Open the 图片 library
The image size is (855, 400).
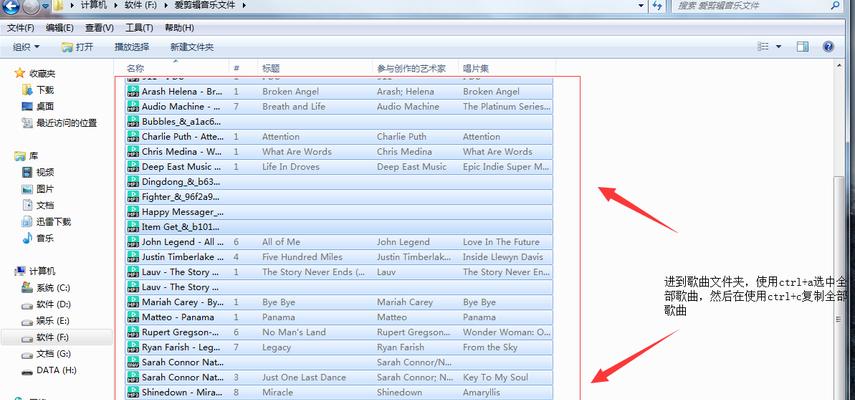click(38, 189)
